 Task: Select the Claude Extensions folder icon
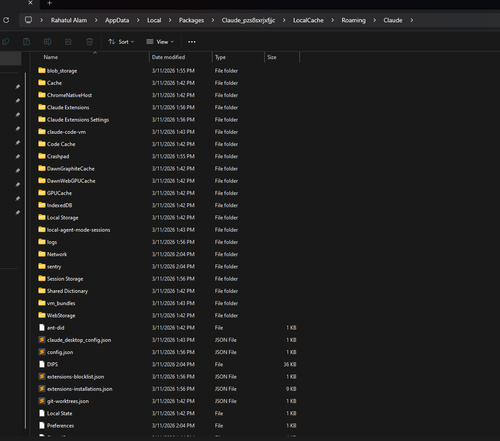[x=42, y=107]
